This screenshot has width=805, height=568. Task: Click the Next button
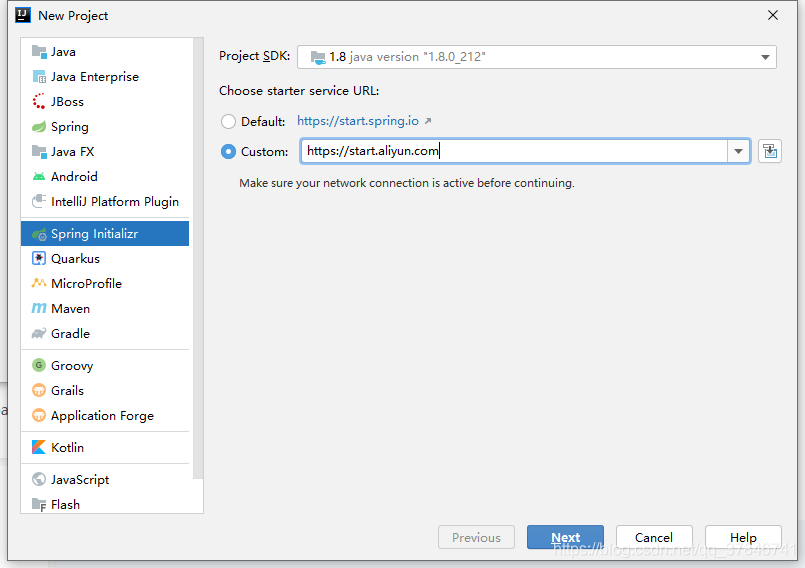[x=565, y=537]
